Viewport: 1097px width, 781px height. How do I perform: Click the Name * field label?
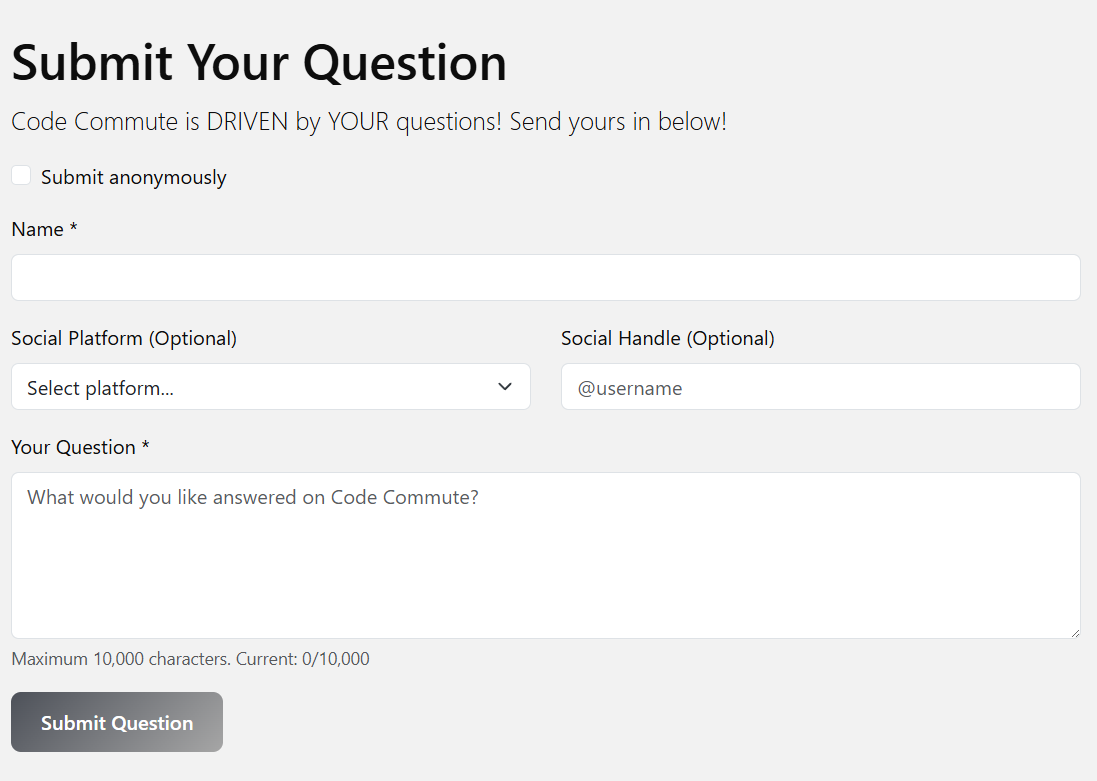[44, 229]
